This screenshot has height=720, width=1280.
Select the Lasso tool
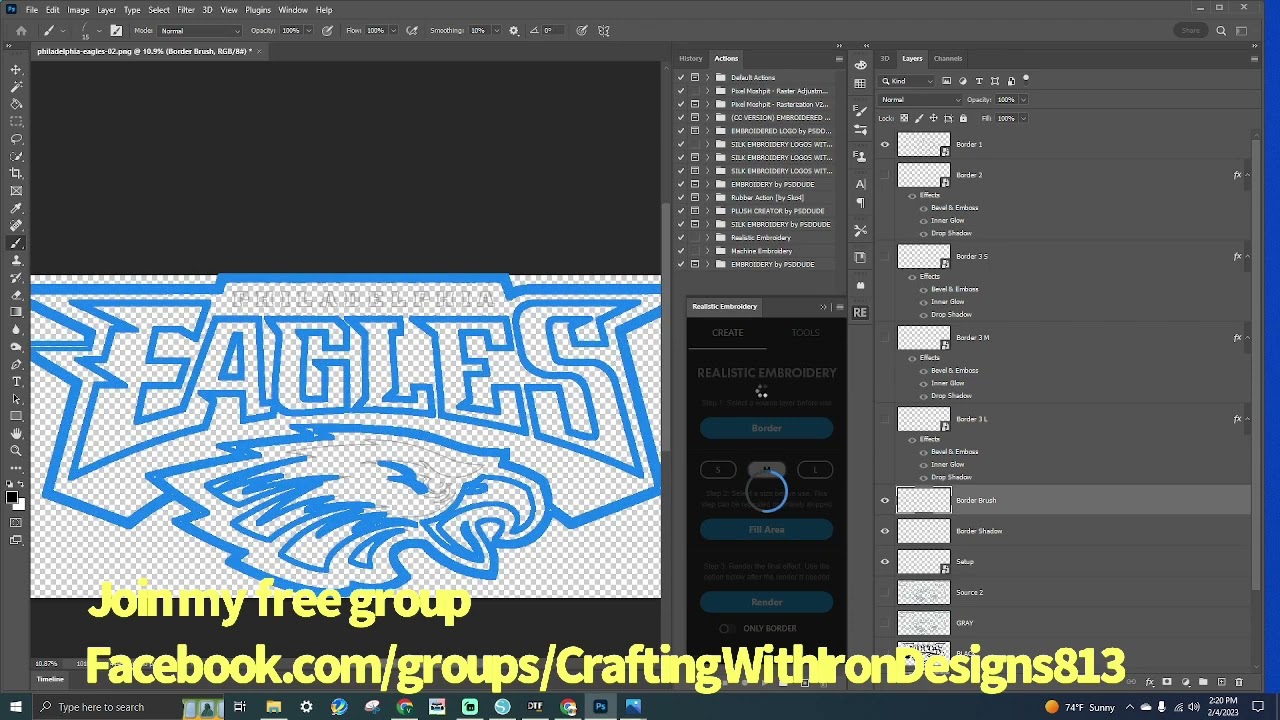pyautogui.click(x=16, y=139)
